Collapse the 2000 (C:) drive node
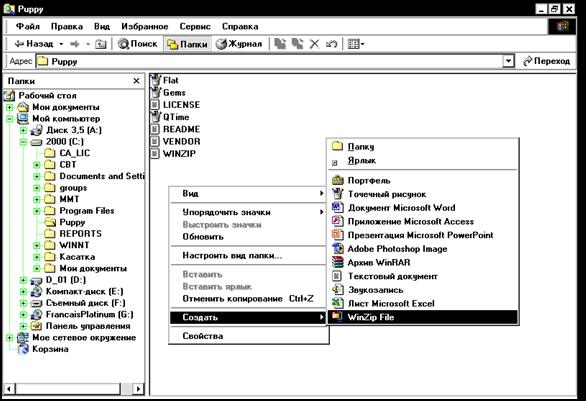 coord(23,142)
